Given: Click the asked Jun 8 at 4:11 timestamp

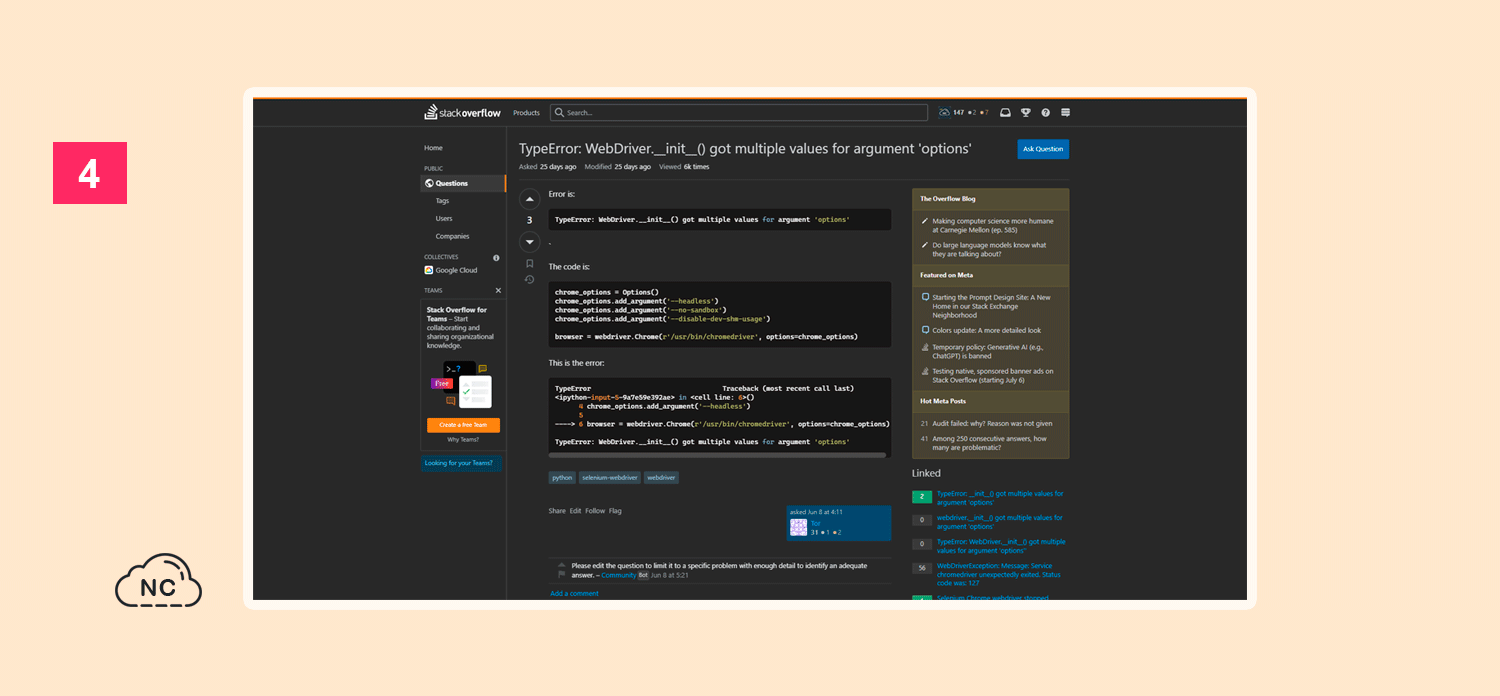Looking at the screenshot, I should (816, 512).
